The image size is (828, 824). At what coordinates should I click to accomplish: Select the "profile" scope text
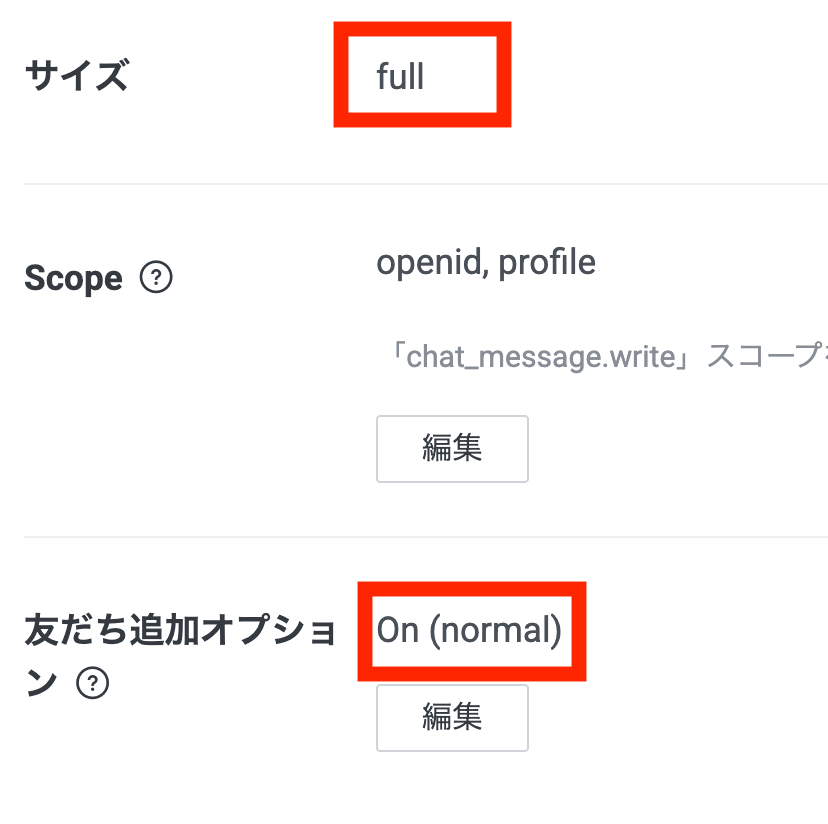546,262
